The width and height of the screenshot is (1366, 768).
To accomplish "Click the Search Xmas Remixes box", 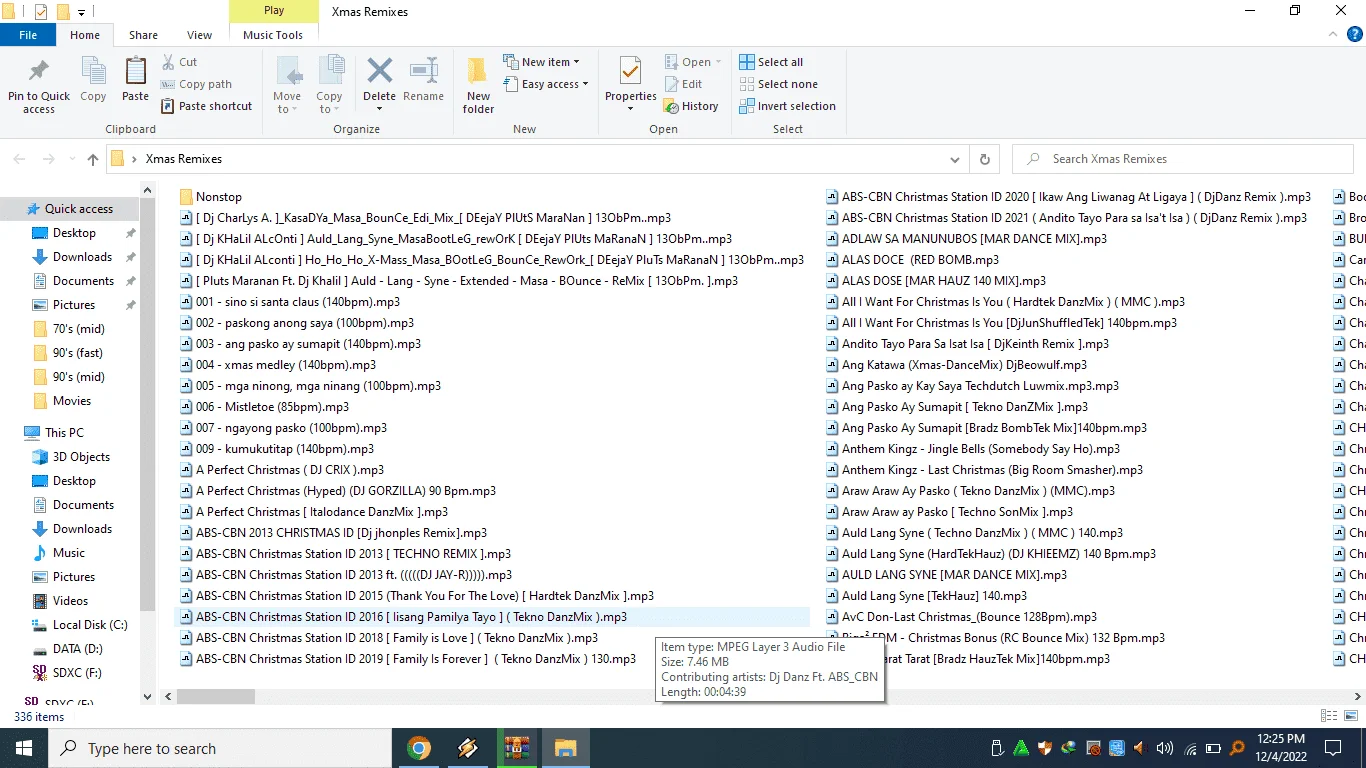I will click(x=1185, y=159).
